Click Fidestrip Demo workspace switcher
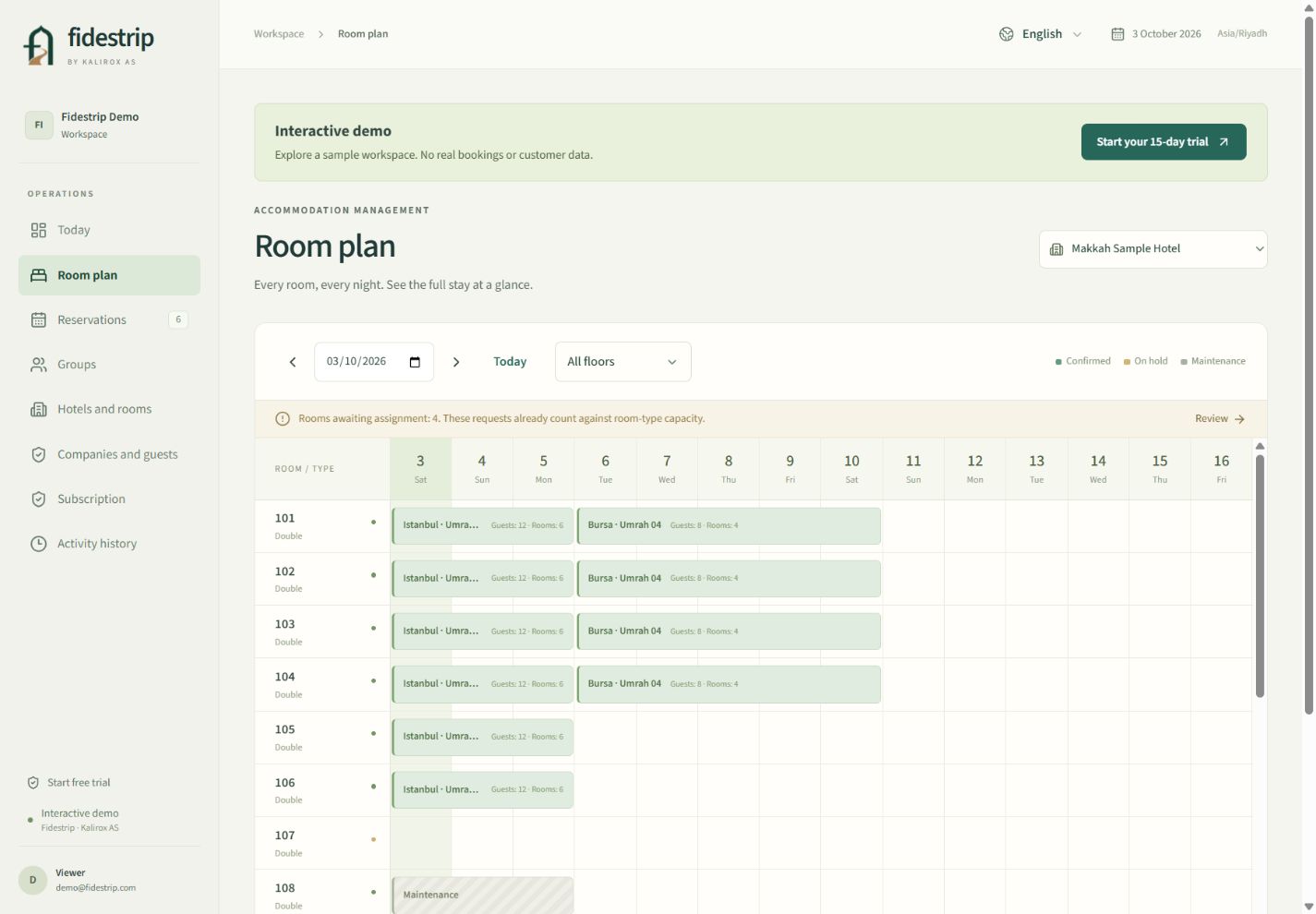 109,125
